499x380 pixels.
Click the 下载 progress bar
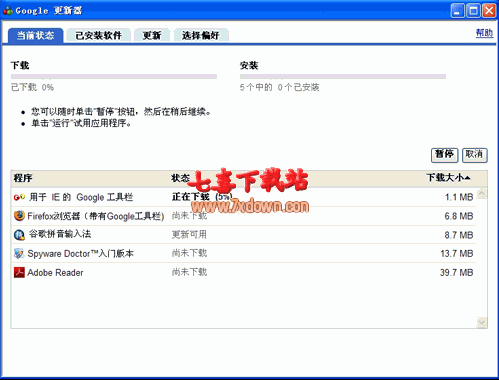pos(114,77)
